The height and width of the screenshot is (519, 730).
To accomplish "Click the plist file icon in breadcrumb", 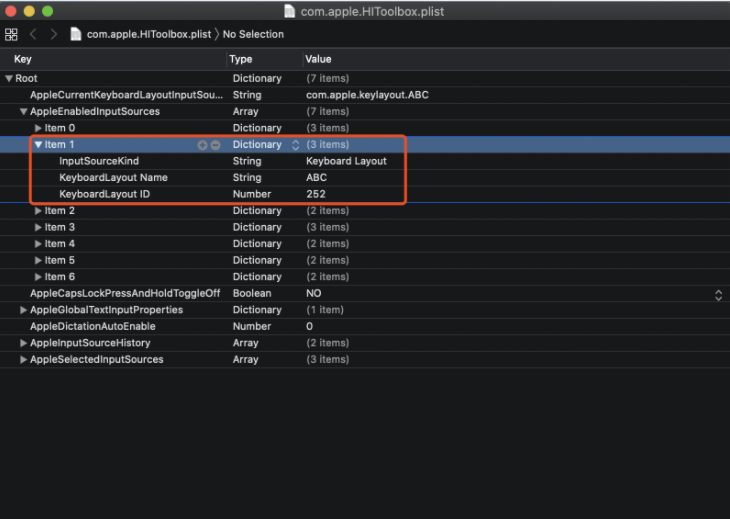I will click(x=77, y=34).
